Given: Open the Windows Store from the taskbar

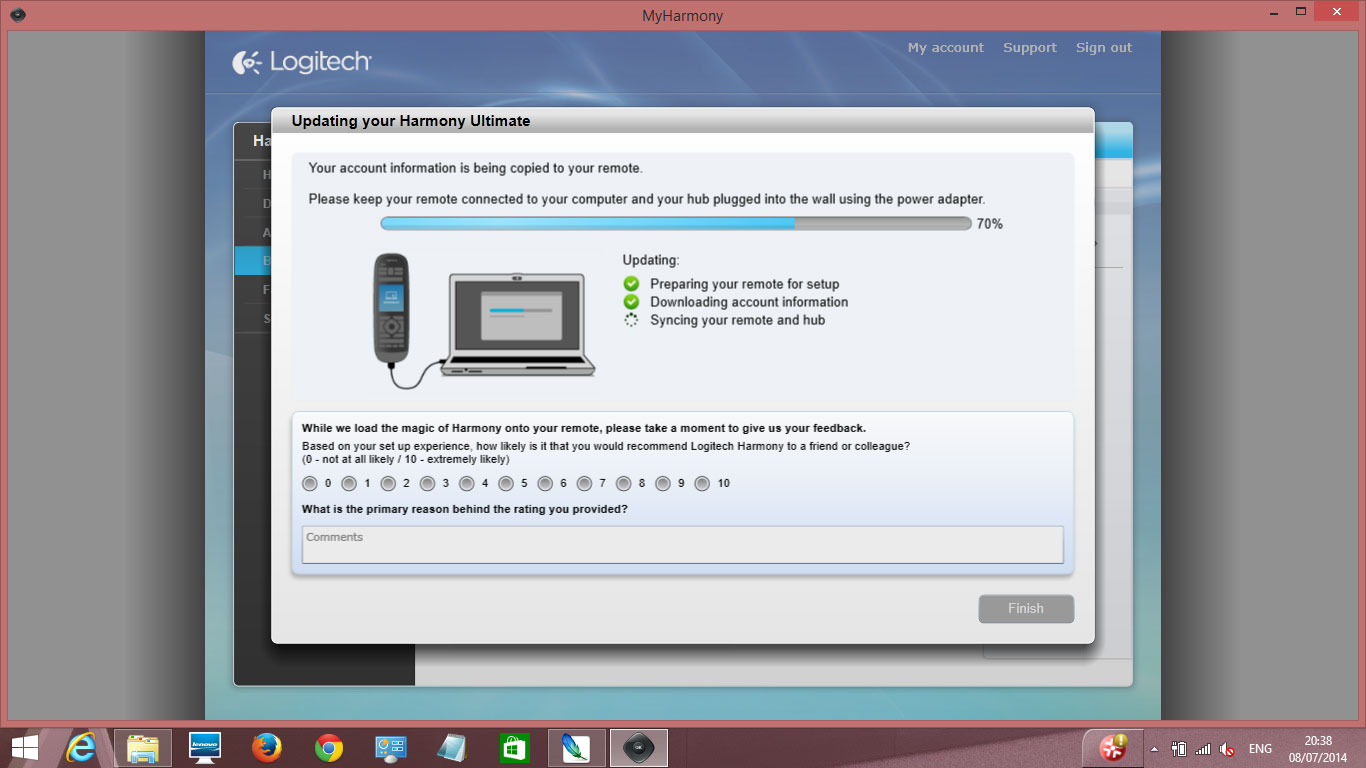Looking at the screenshot, I should [x=514, y=748].
